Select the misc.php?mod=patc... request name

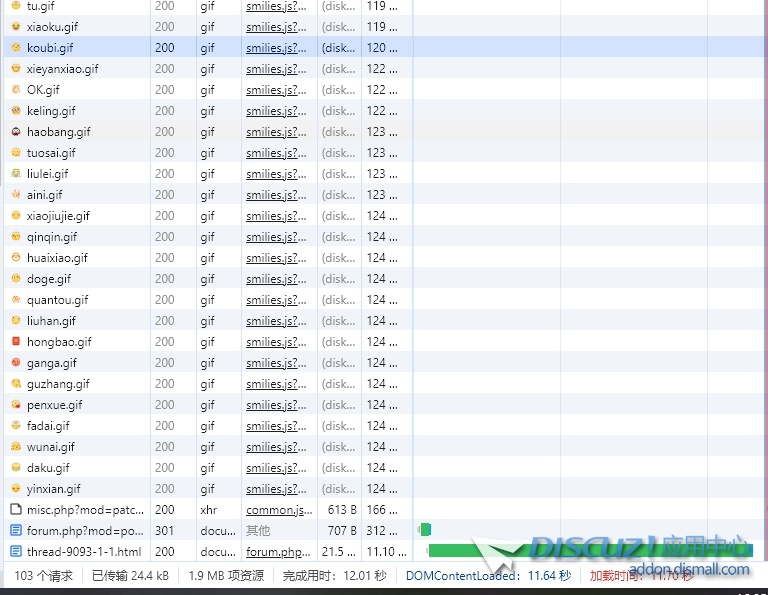pos(86,510)
